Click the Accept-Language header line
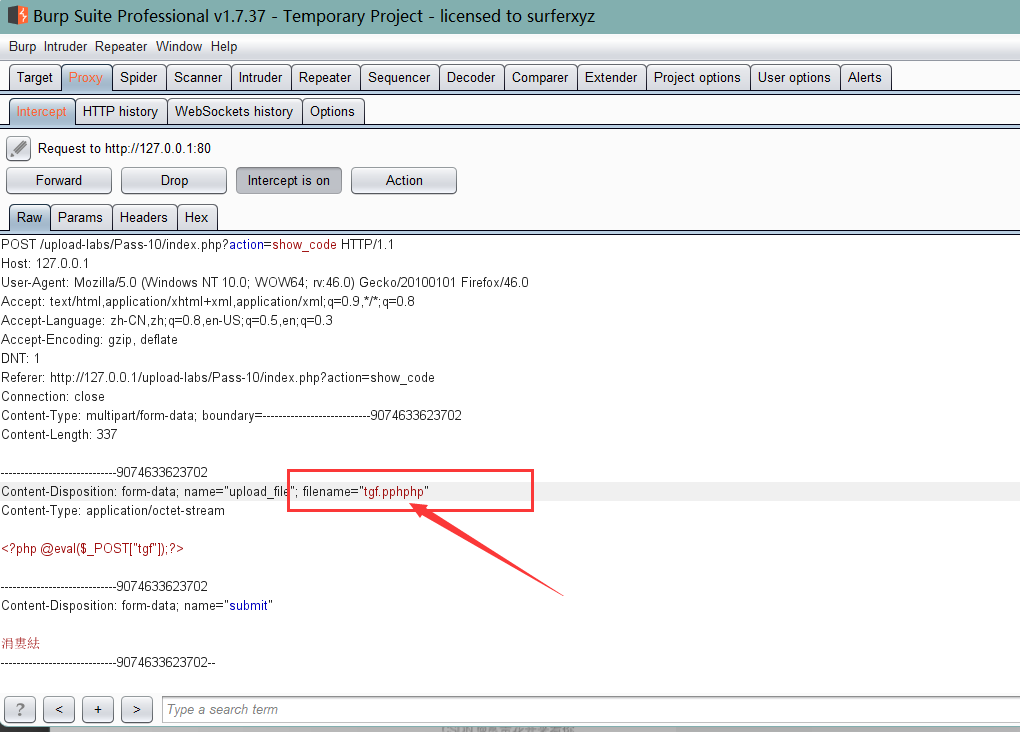1020x732 pixels. pos(167,320)
